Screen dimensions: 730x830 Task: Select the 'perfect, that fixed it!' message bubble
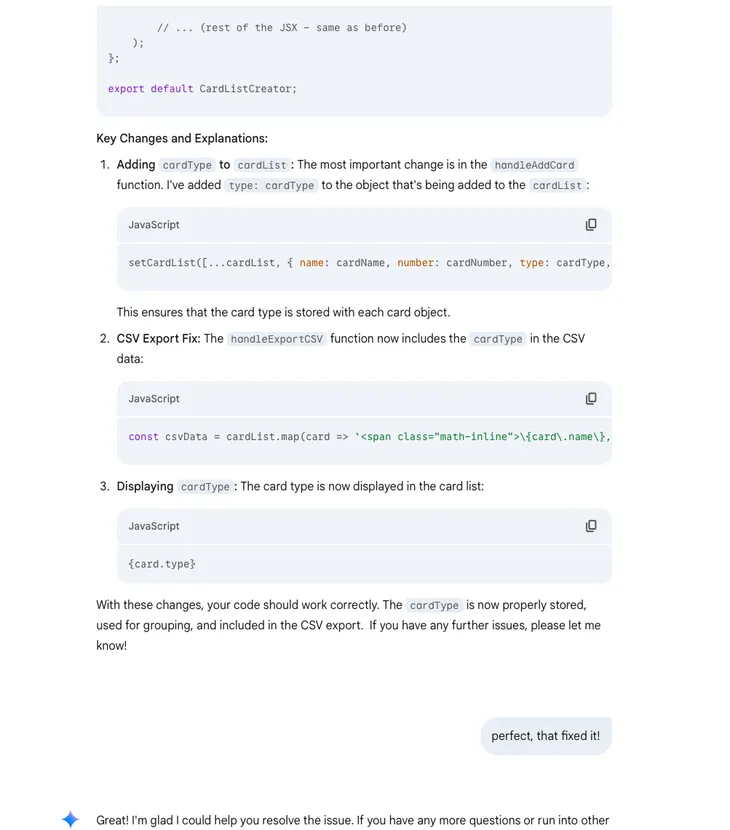545,735
